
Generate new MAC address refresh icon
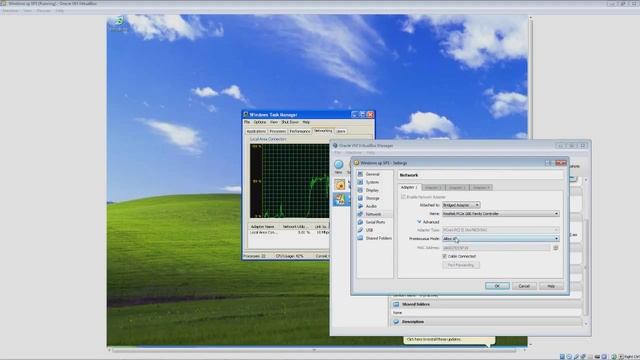click(x=556, y=248)
